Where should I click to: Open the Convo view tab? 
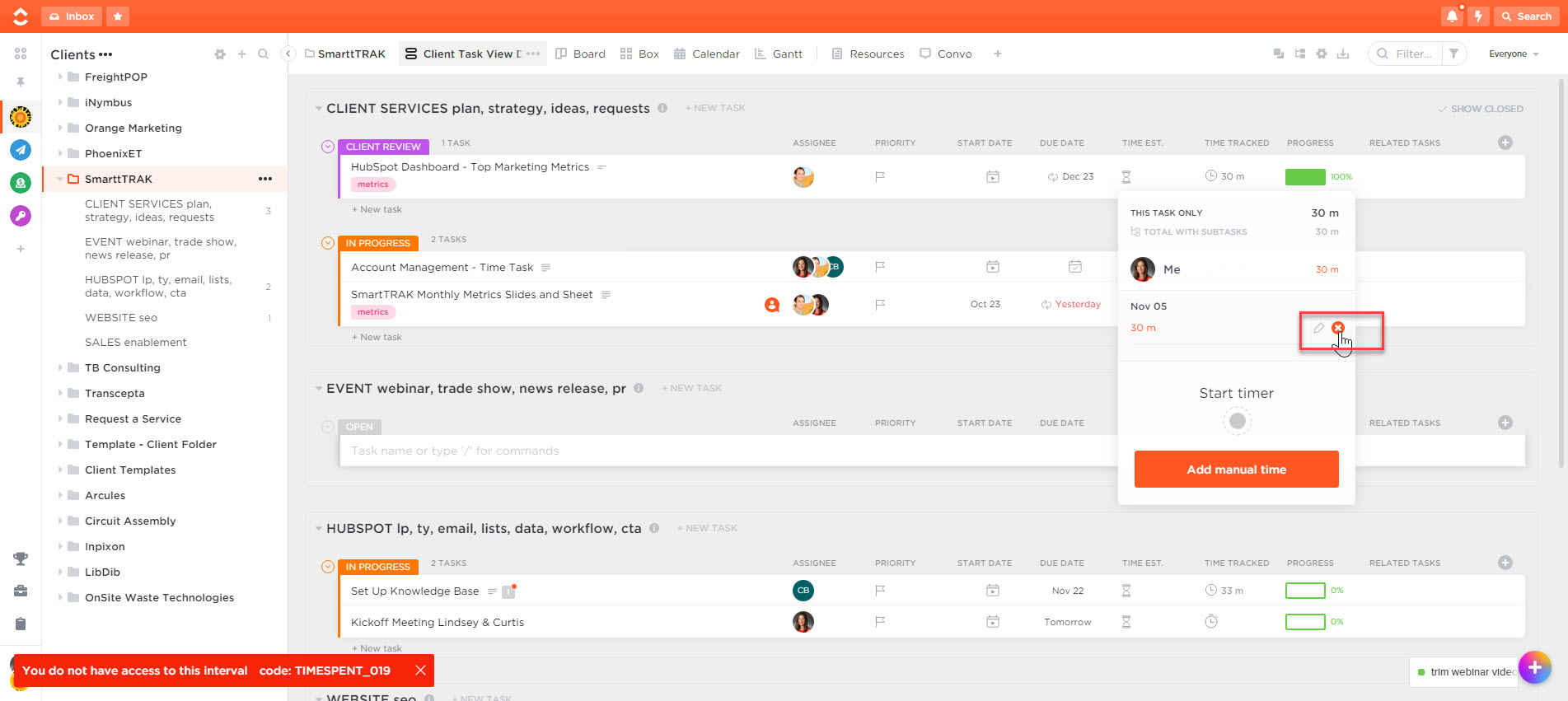(x=946, y=54)
